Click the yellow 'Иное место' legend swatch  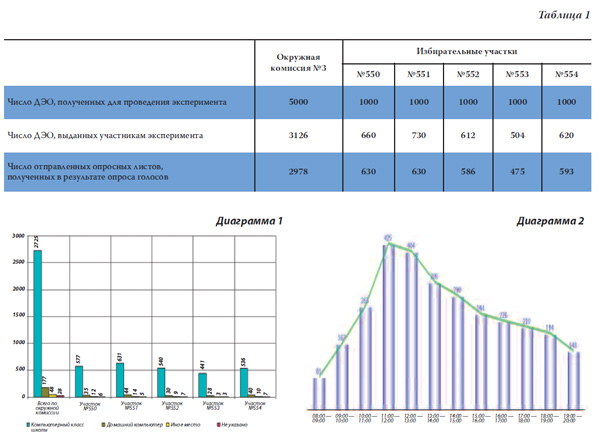coord(166,423)
